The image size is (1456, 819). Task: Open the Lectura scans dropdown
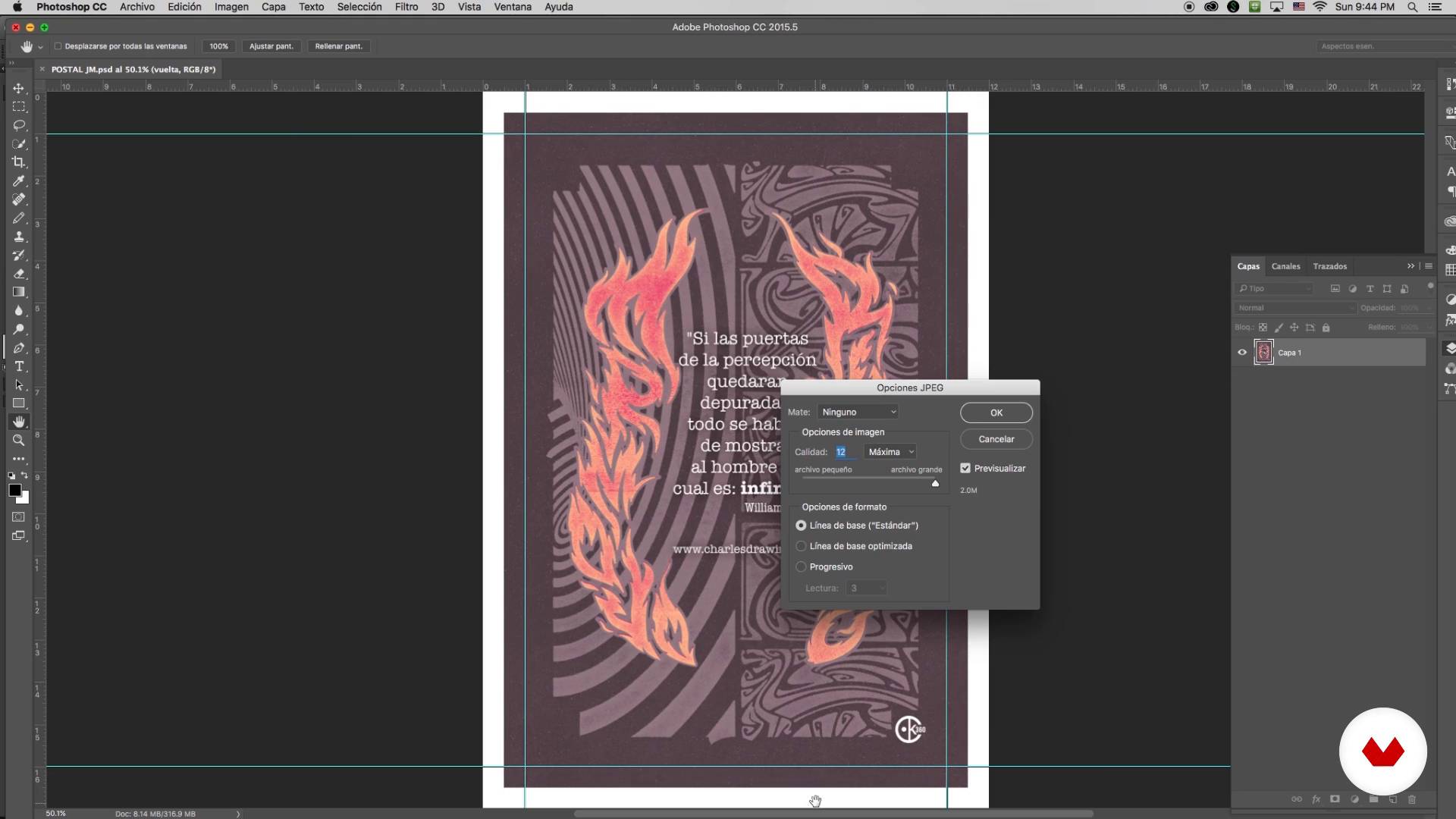(866, 588)
